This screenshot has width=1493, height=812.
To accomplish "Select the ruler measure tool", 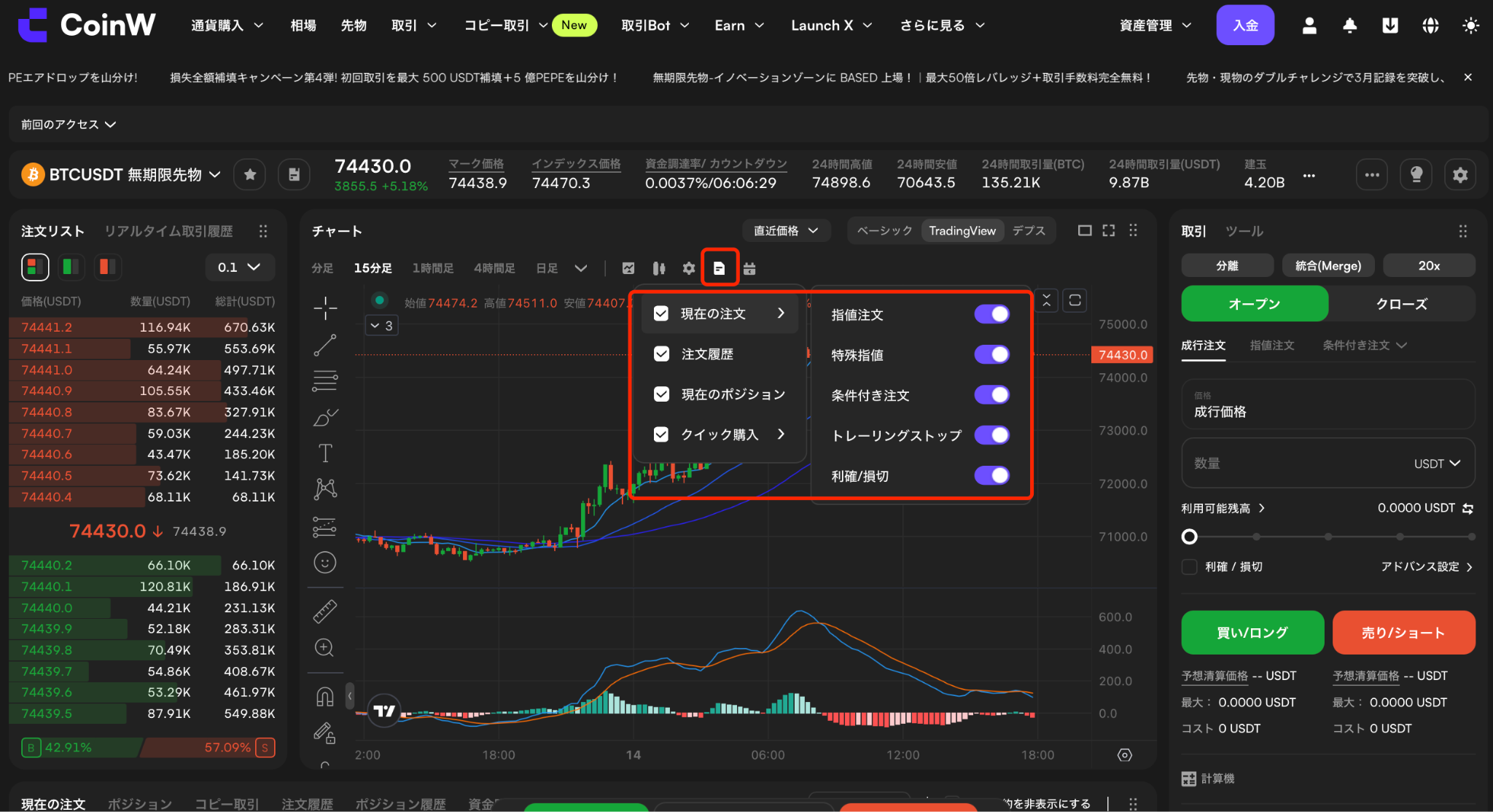I will 325,611.
